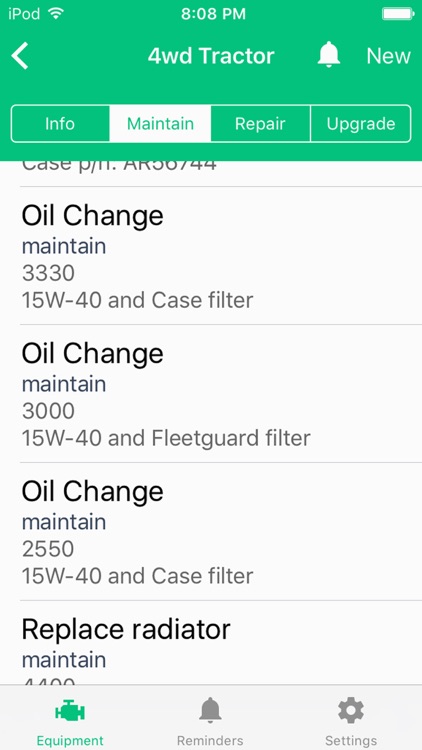Tap the 4wd Tractor title
The width and height of the screenshot is (422, 750).
[x=211, y=56]
